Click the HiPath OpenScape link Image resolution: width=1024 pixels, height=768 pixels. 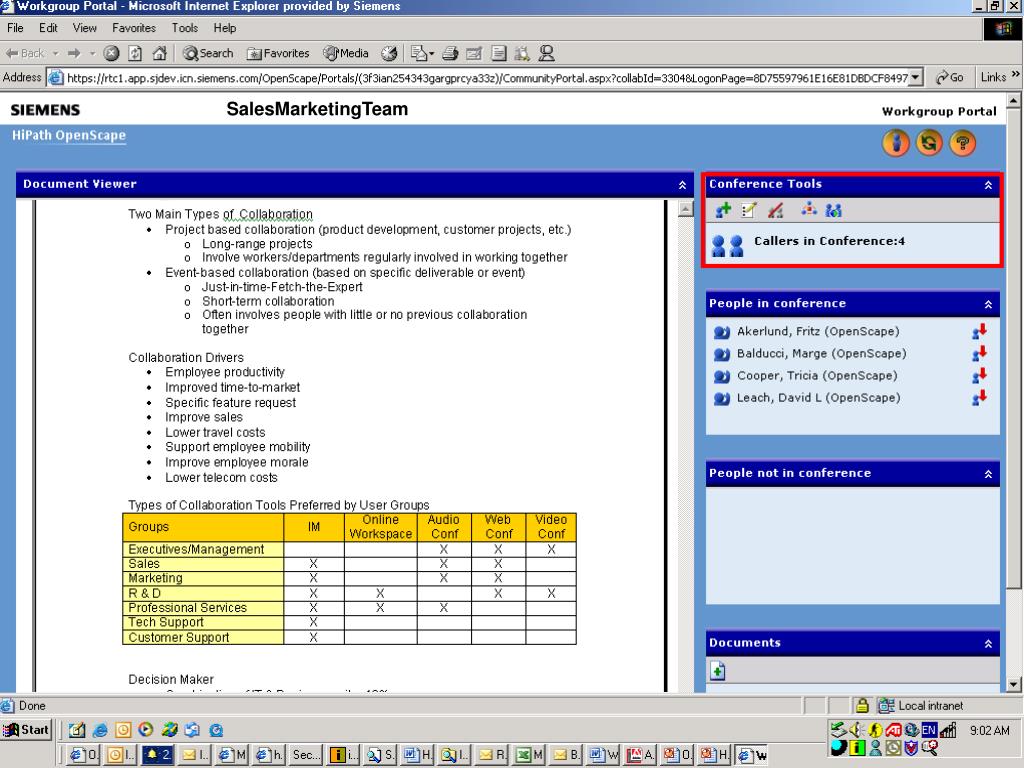pyautogui.click(x=69, y=135)
